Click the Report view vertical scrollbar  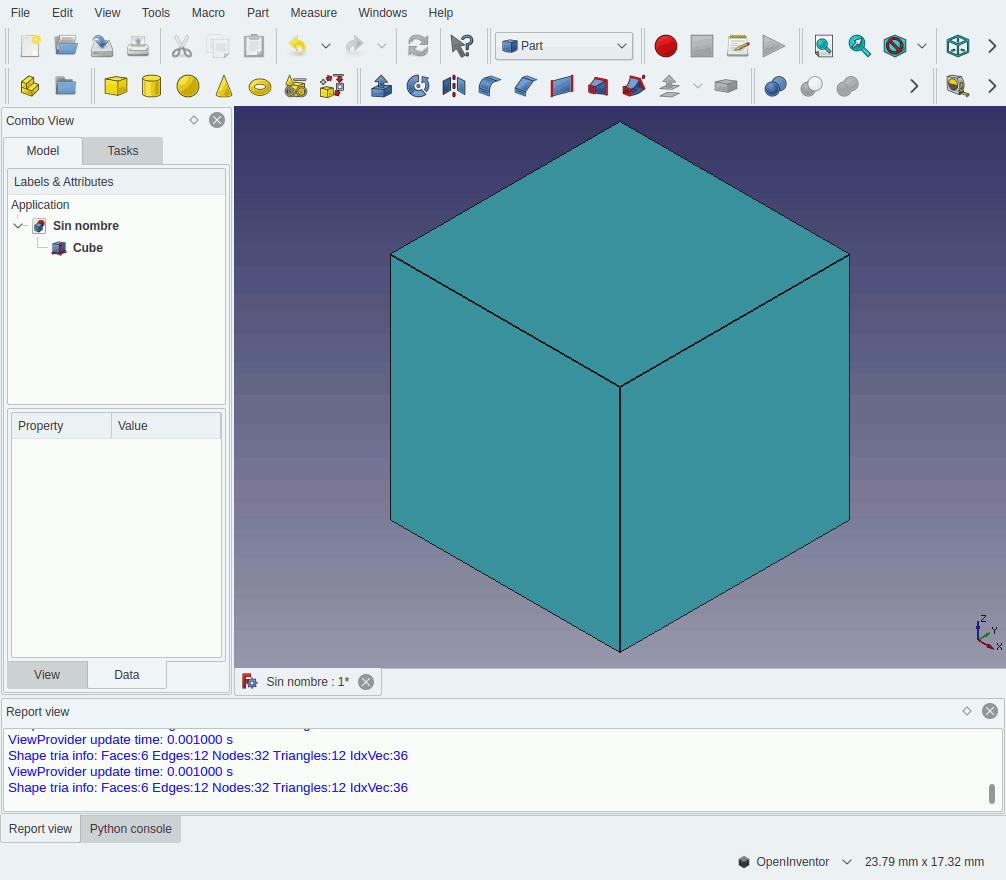[x=992, y=793]
